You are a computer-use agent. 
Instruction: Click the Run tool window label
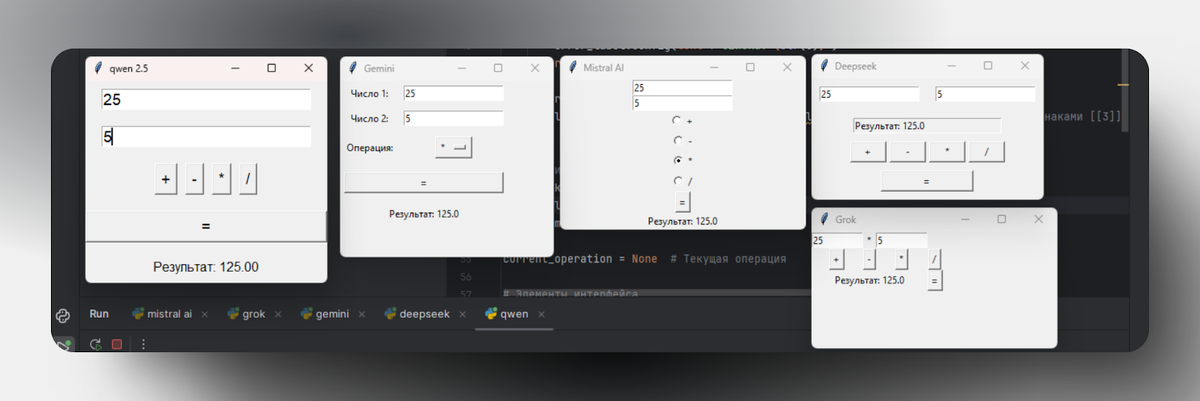[x=99, y=314]
